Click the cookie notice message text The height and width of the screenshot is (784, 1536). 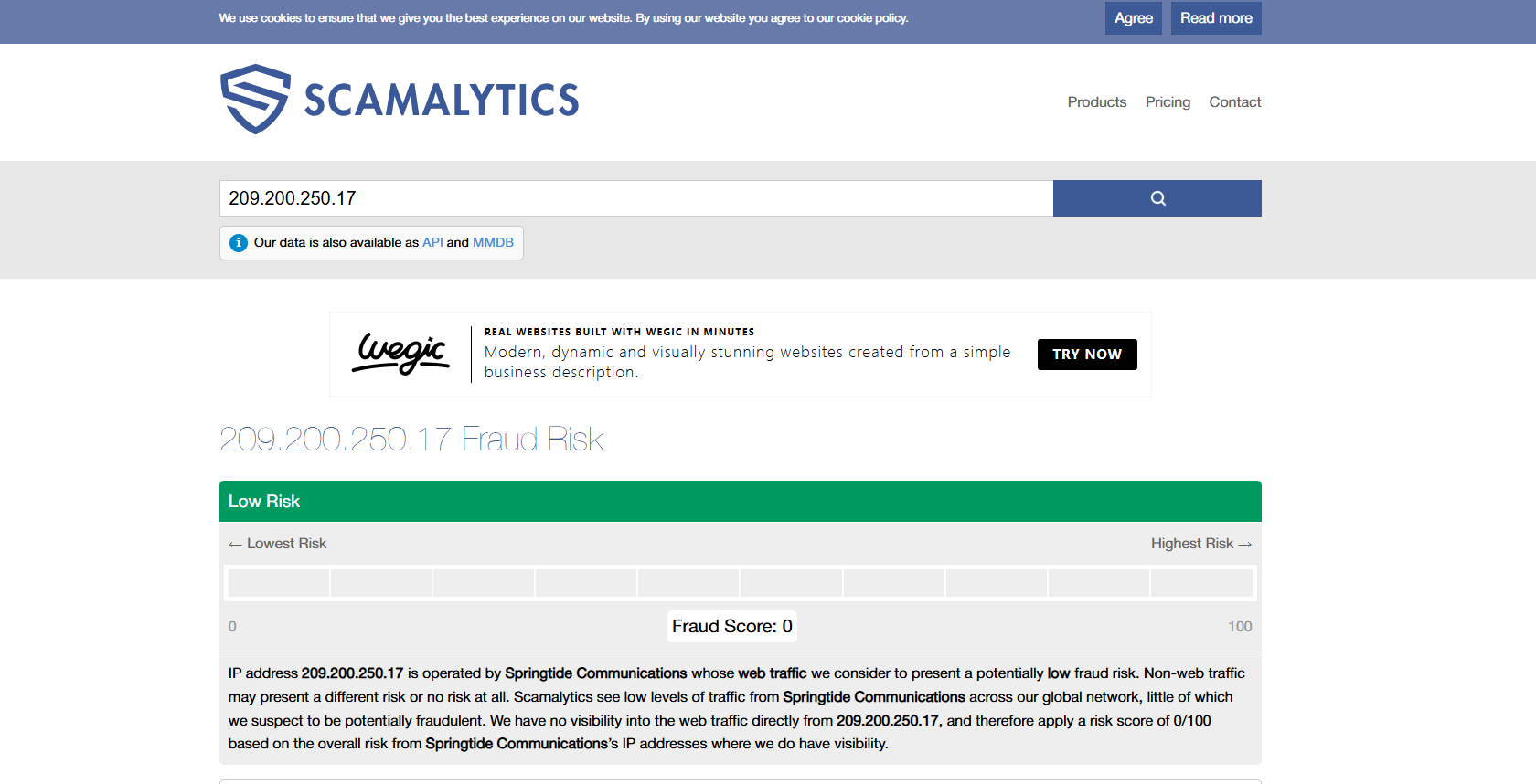pyautogui.click(x=563, y=18)
